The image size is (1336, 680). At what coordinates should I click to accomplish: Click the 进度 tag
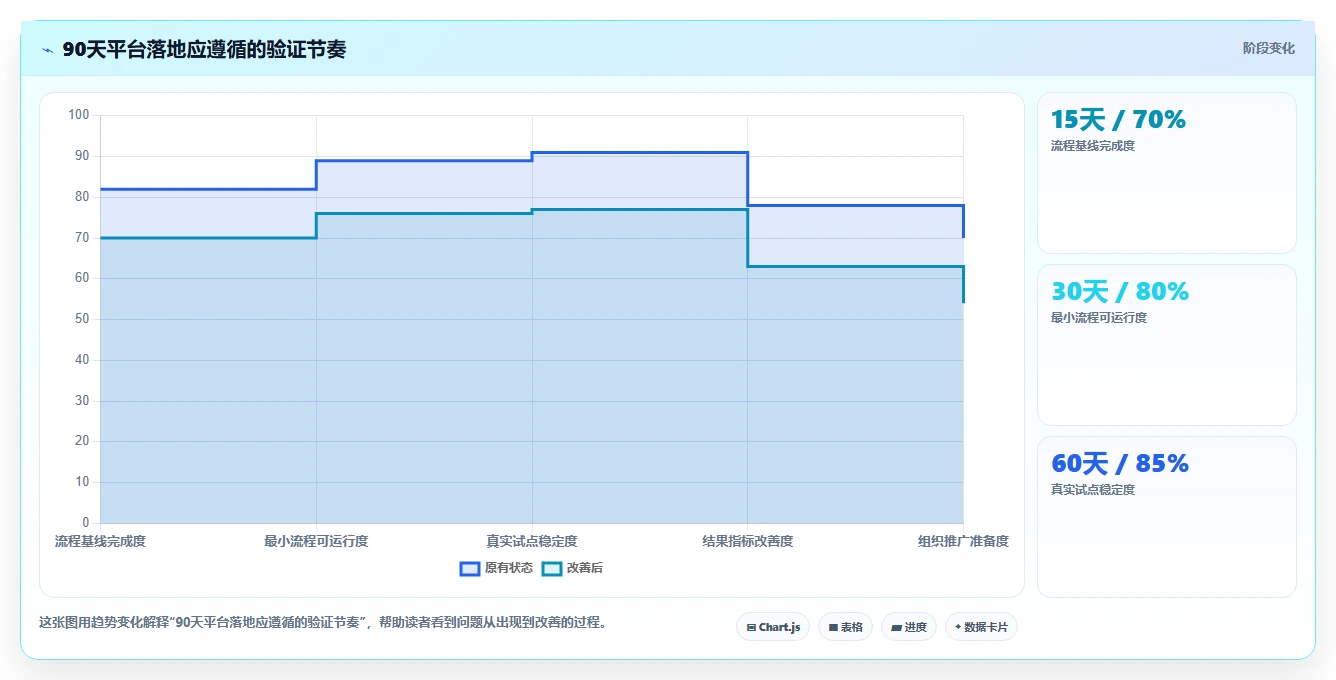coord(909,627)
